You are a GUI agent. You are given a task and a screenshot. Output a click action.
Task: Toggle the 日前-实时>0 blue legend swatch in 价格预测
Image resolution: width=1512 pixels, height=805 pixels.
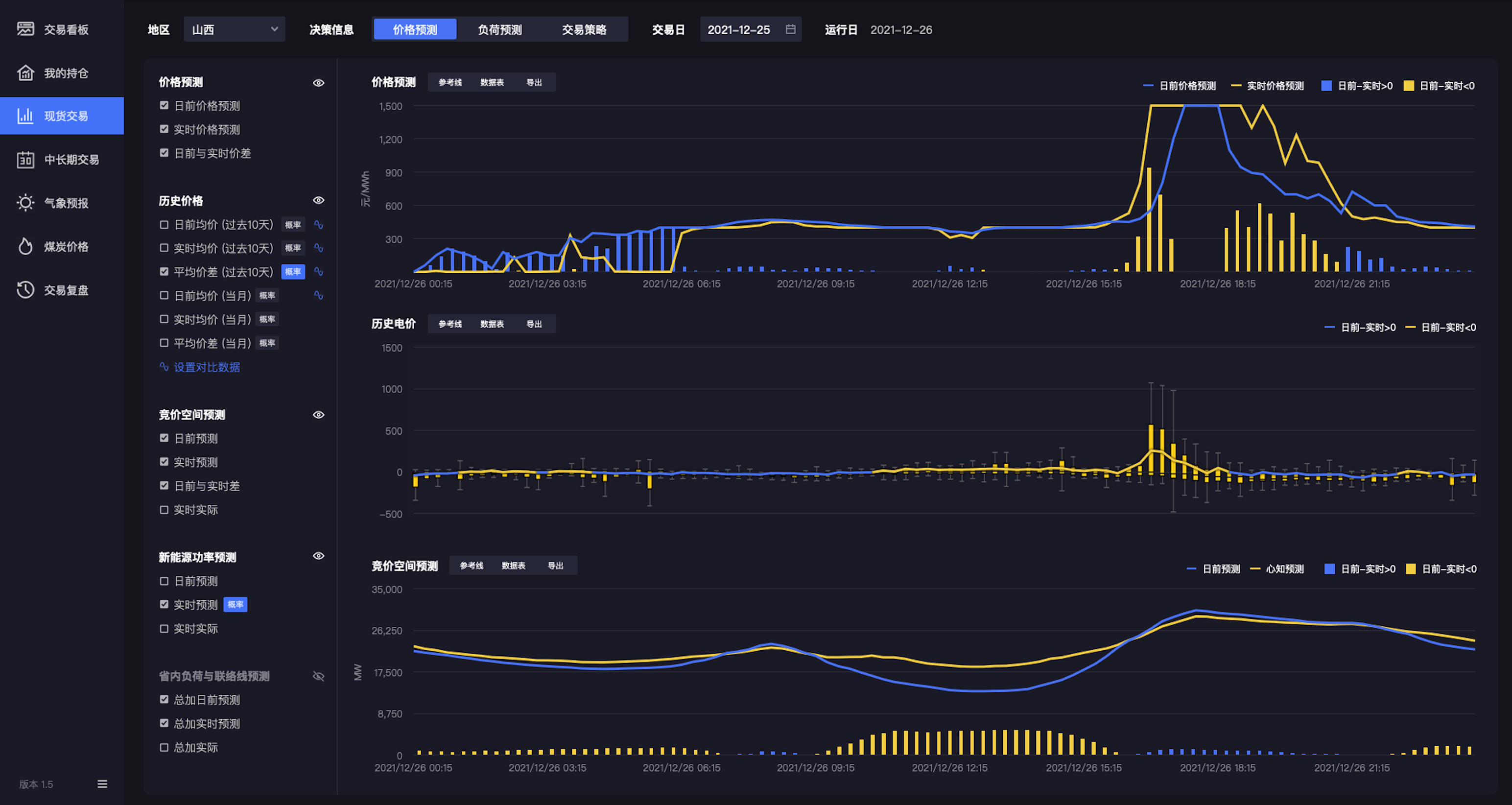(x=1326, y=86)
